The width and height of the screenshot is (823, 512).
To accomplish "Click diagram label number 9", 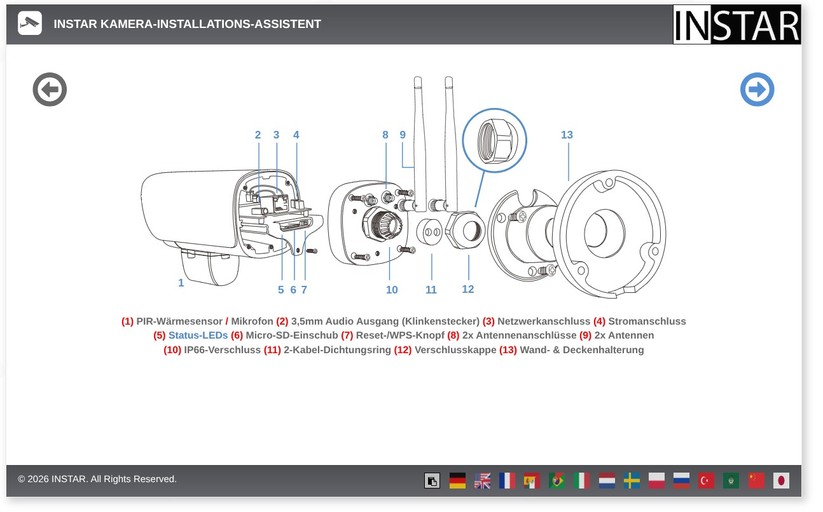I will coord(403,135).
